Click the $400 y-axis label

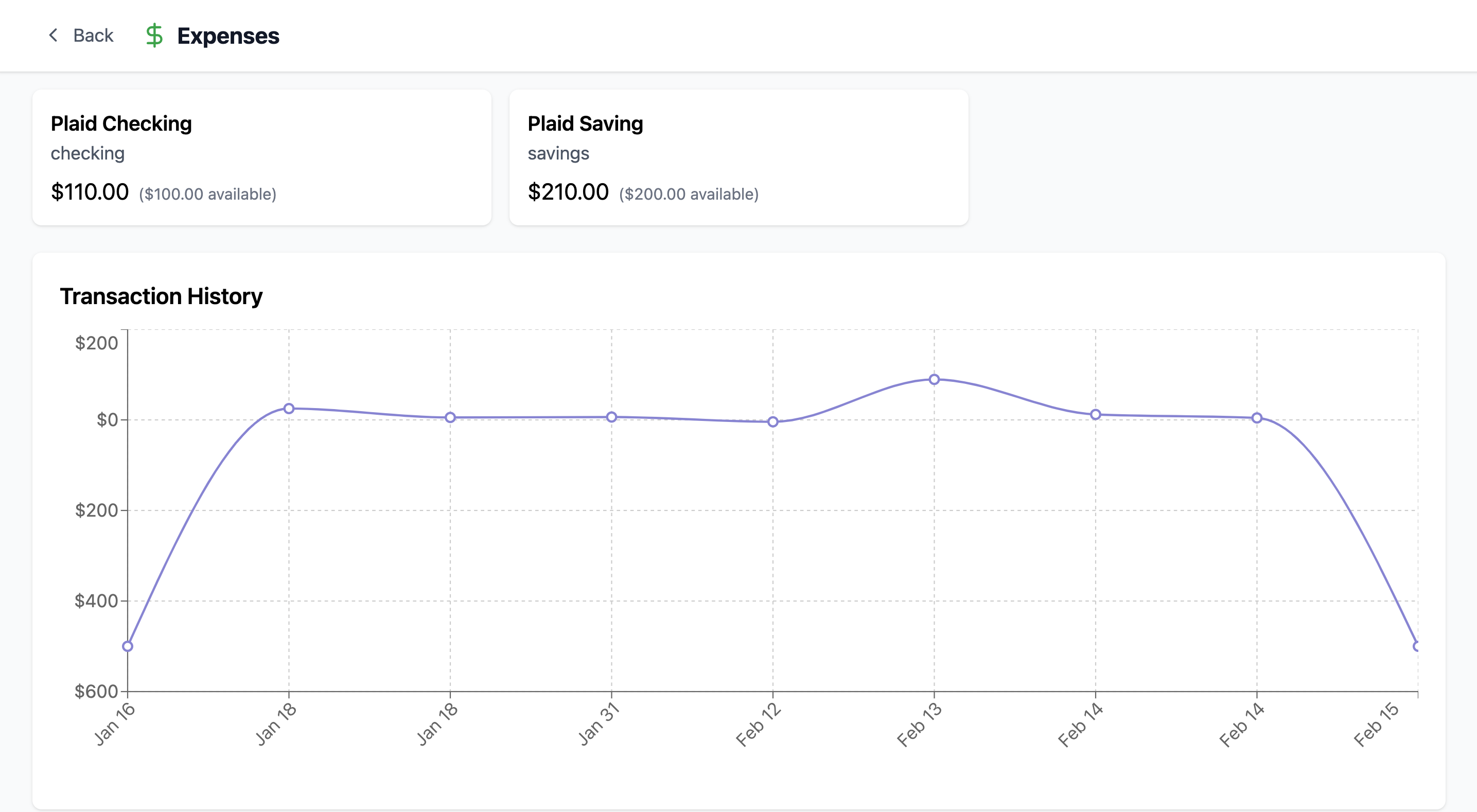96,601
